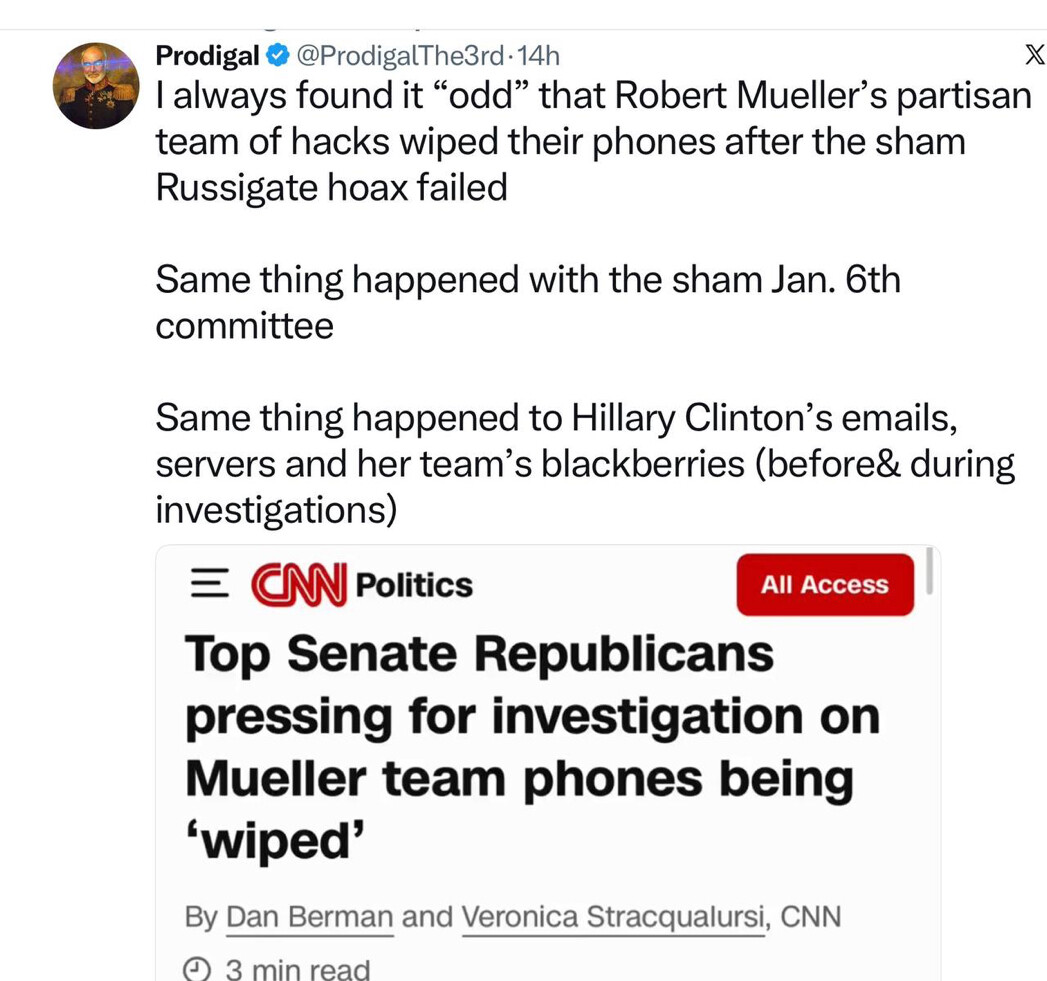Image resolution: width=1047 pixels, height=981 pixels.
Task: Click the Hillary Clinton emails paragraph
Action: tap(585, 463)
